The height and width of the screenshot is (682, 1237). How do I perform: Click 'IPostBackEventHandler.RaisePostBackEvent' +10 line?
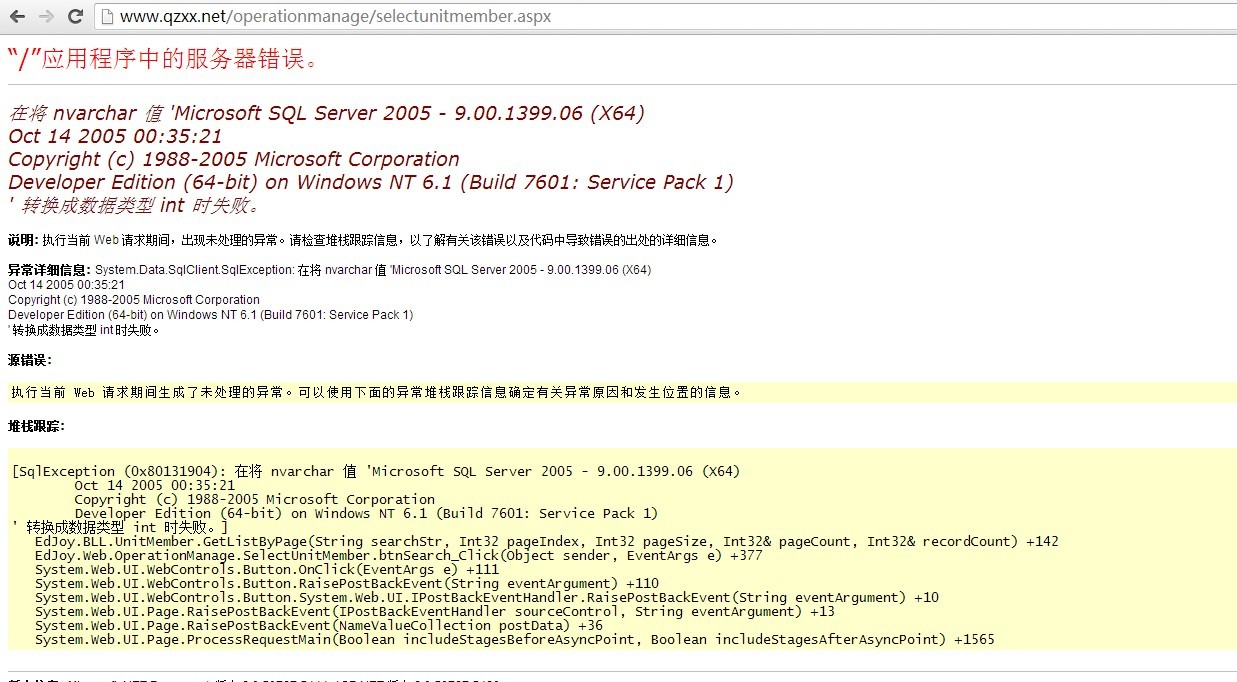486,597
